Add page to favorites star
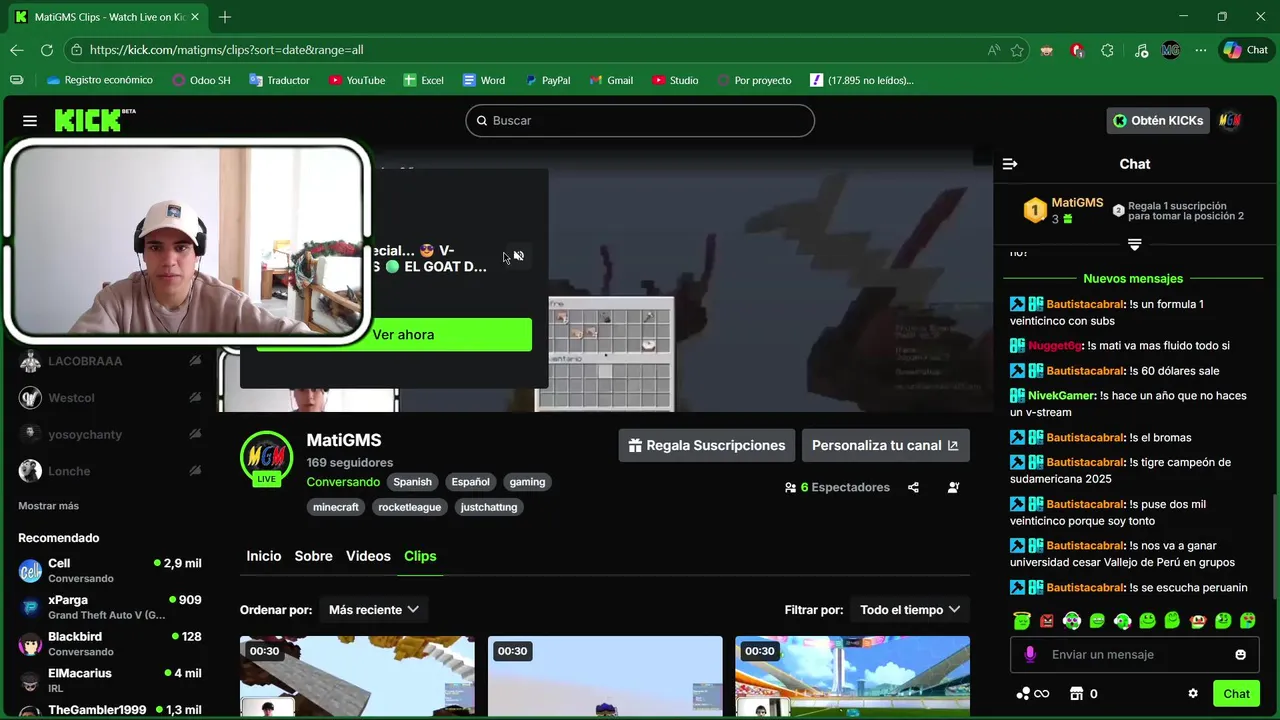Viewport: 1280px width, 720px height. (1017, 50)
